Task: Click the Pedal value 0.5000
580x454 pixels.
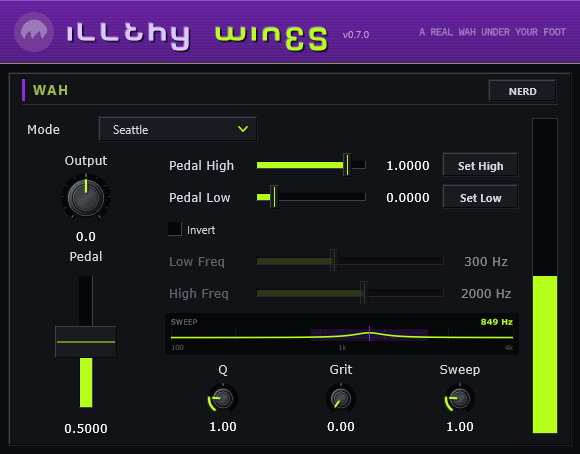Action: click(x=86, y=428)
